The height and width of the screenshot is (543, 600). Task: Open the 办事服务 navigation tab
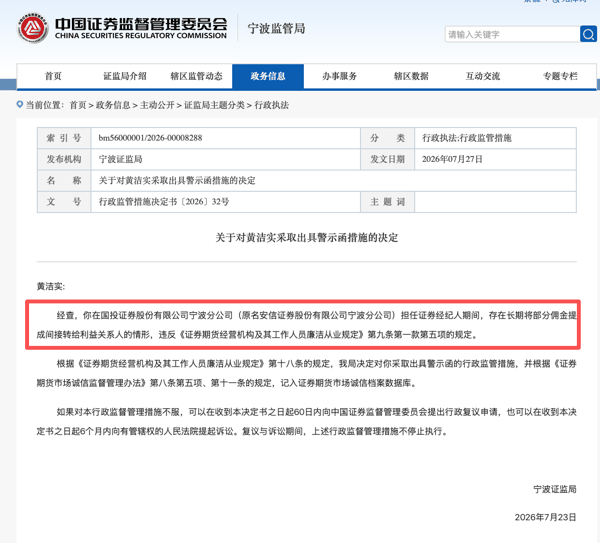click(x=339, y=76)
